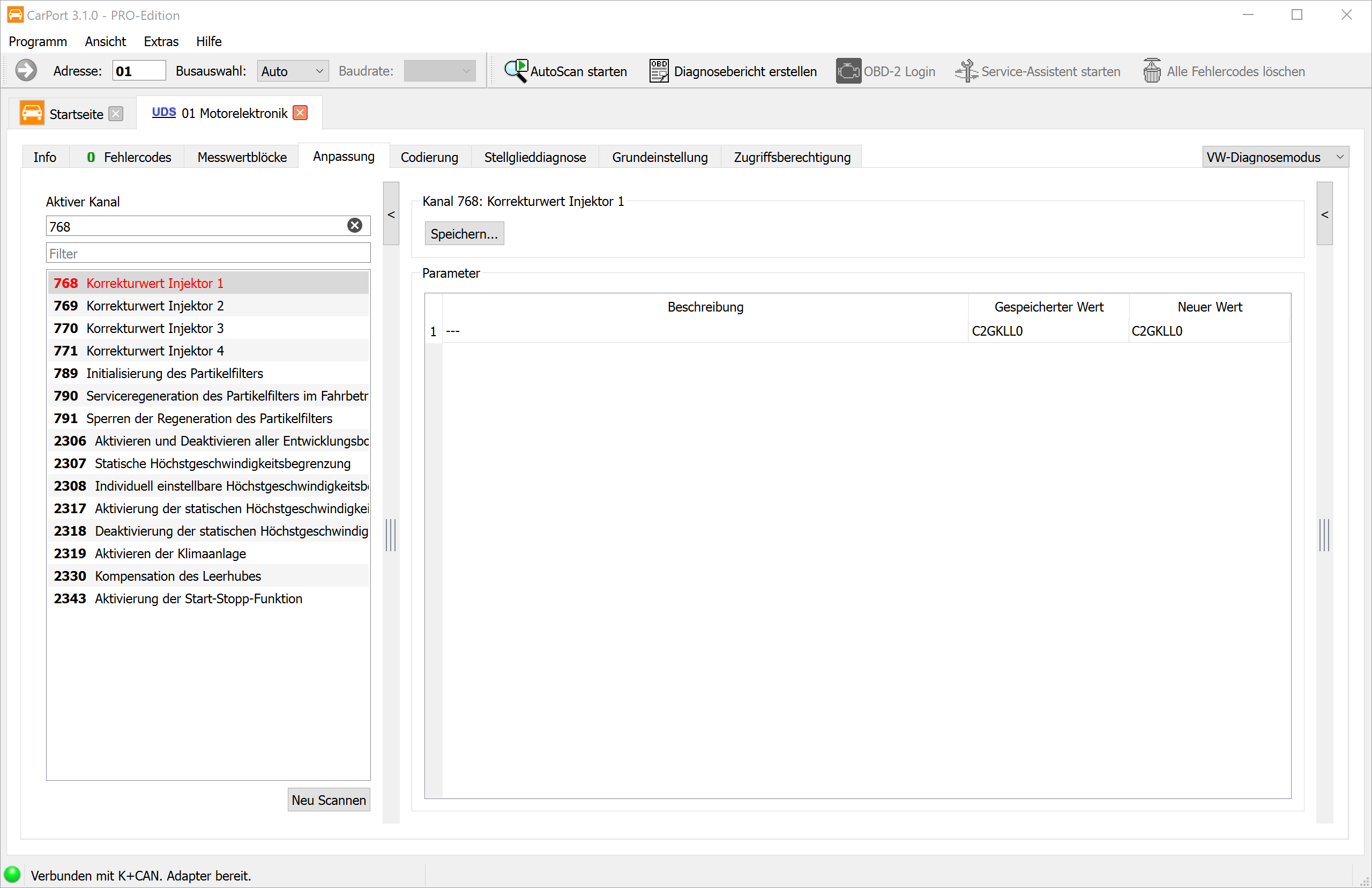This screenshot has height=888, width=1372.
Task: Select channel 2307 Statische Höchstgeschwindigkeitsbegrenzung
Action: [x=208, y=463]
